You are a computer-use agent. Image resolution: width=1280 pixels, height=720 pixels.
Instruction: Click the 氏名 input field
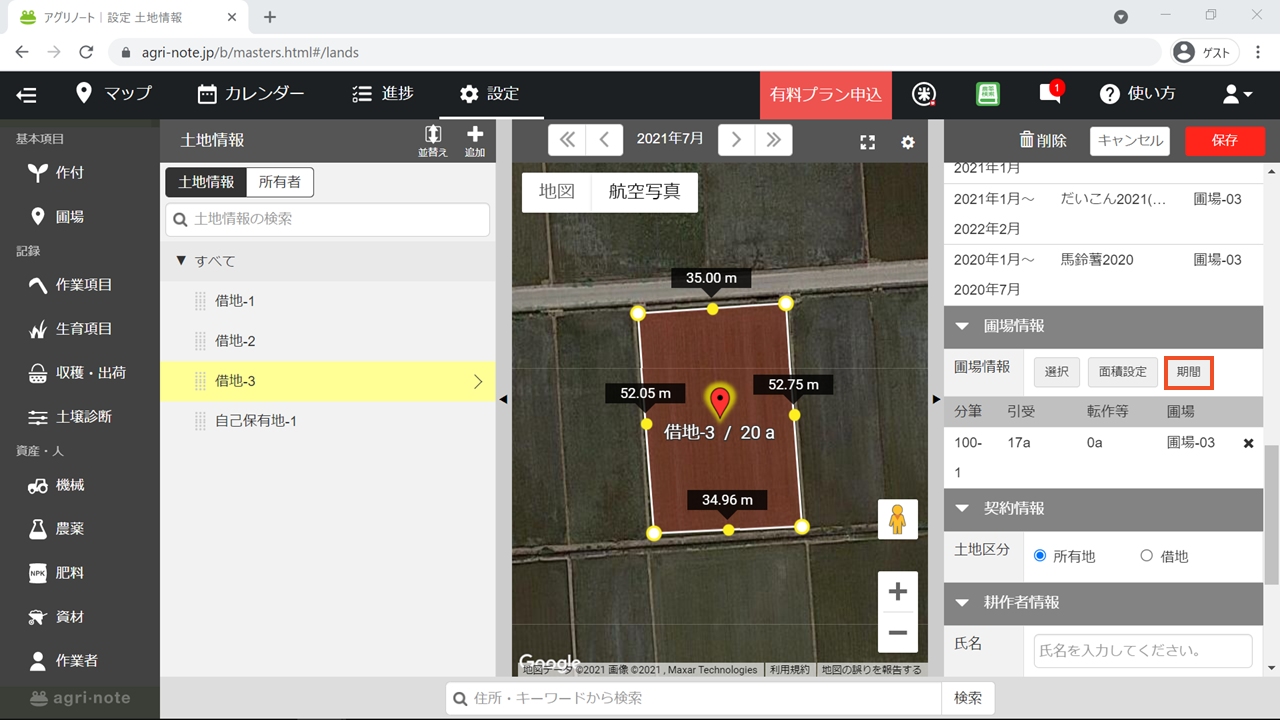click(1143, 650)
